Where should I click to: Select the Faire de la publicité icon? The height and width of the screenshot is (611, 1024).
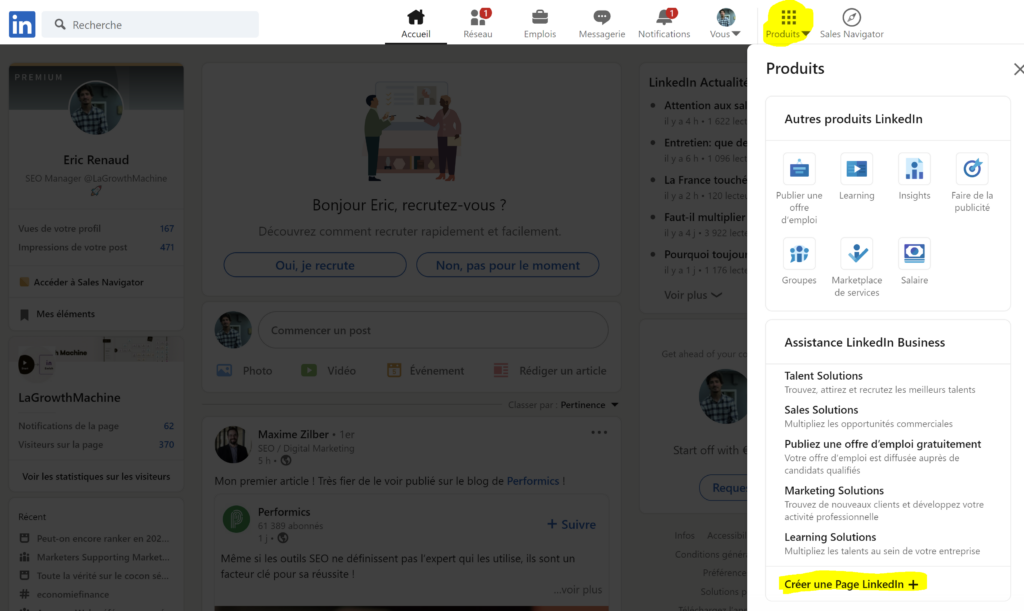971,169
